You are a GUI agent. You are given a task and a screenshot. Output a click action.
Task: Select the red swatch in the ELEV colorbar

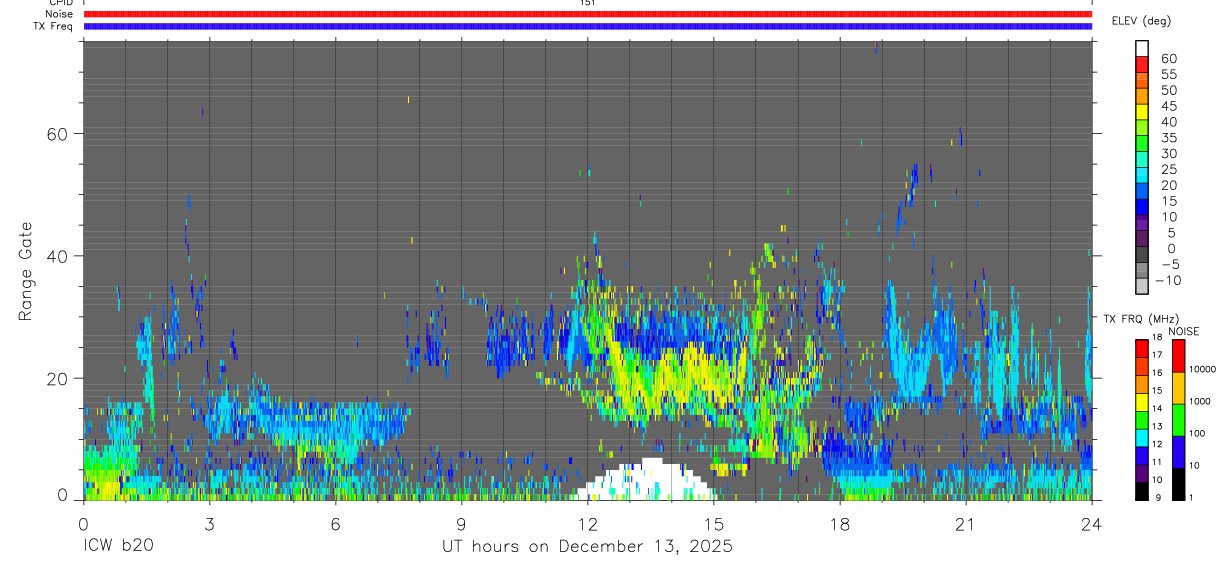tap(1142, 64)
